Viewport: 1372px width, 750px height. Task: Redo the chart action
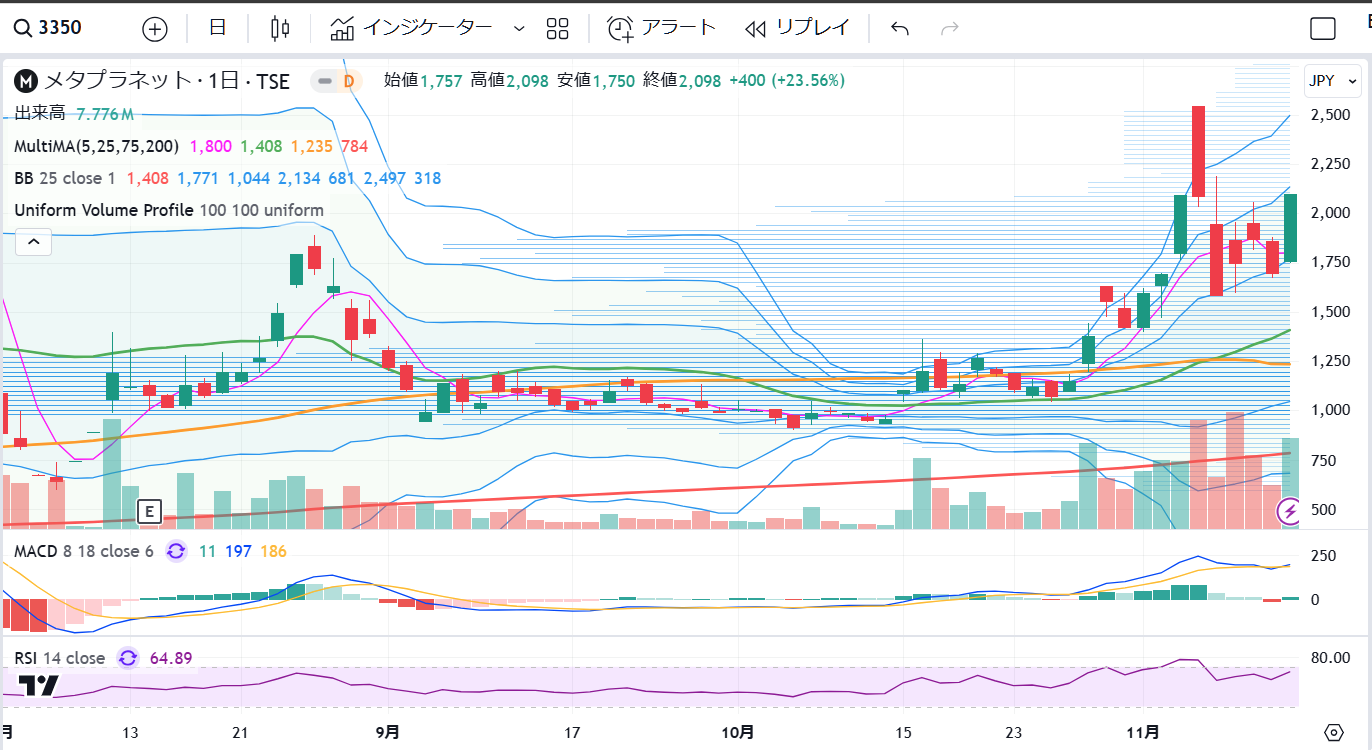click(x=950, y=28)
